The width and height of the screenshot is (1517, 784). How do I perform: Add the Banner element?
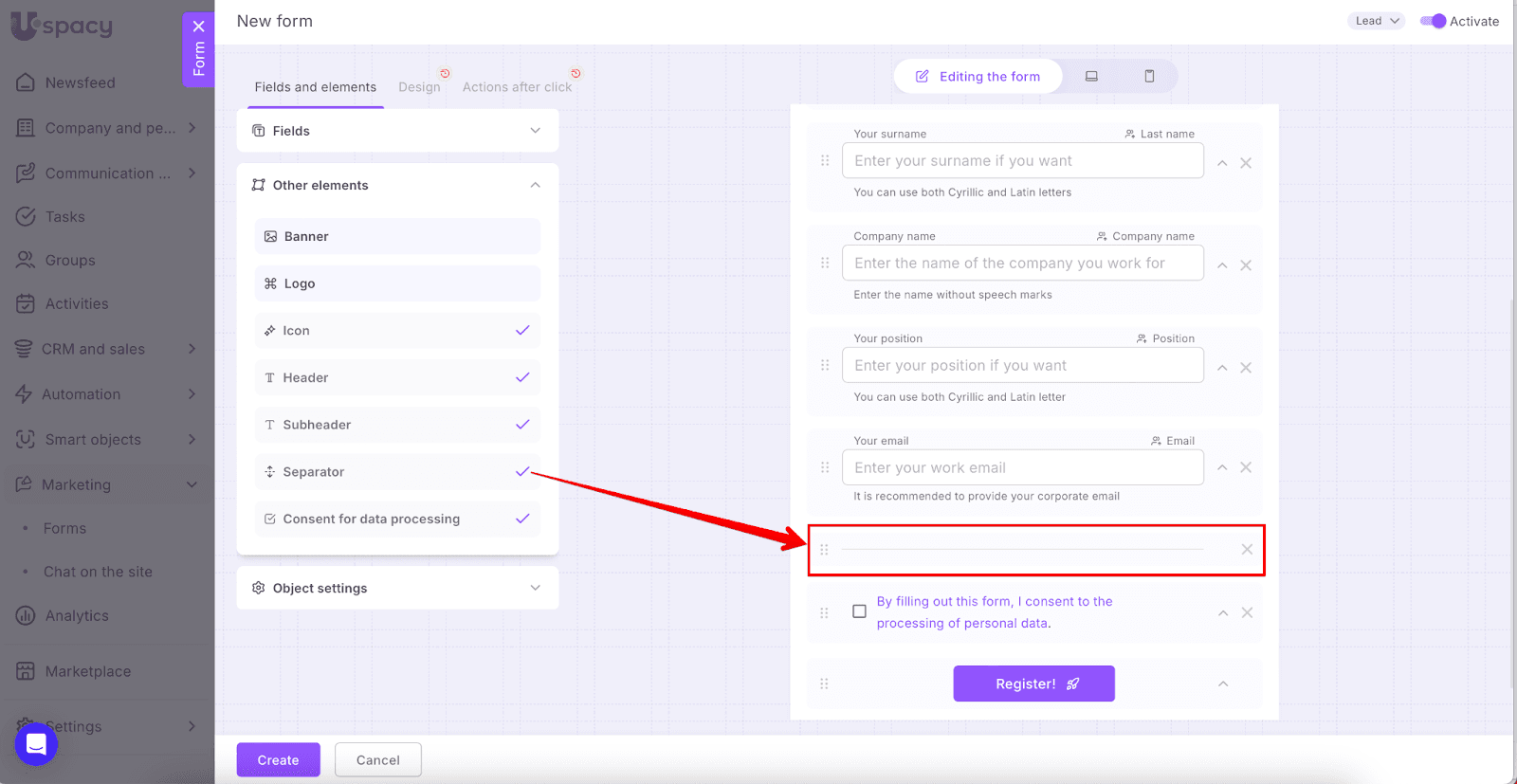(397, 236)
